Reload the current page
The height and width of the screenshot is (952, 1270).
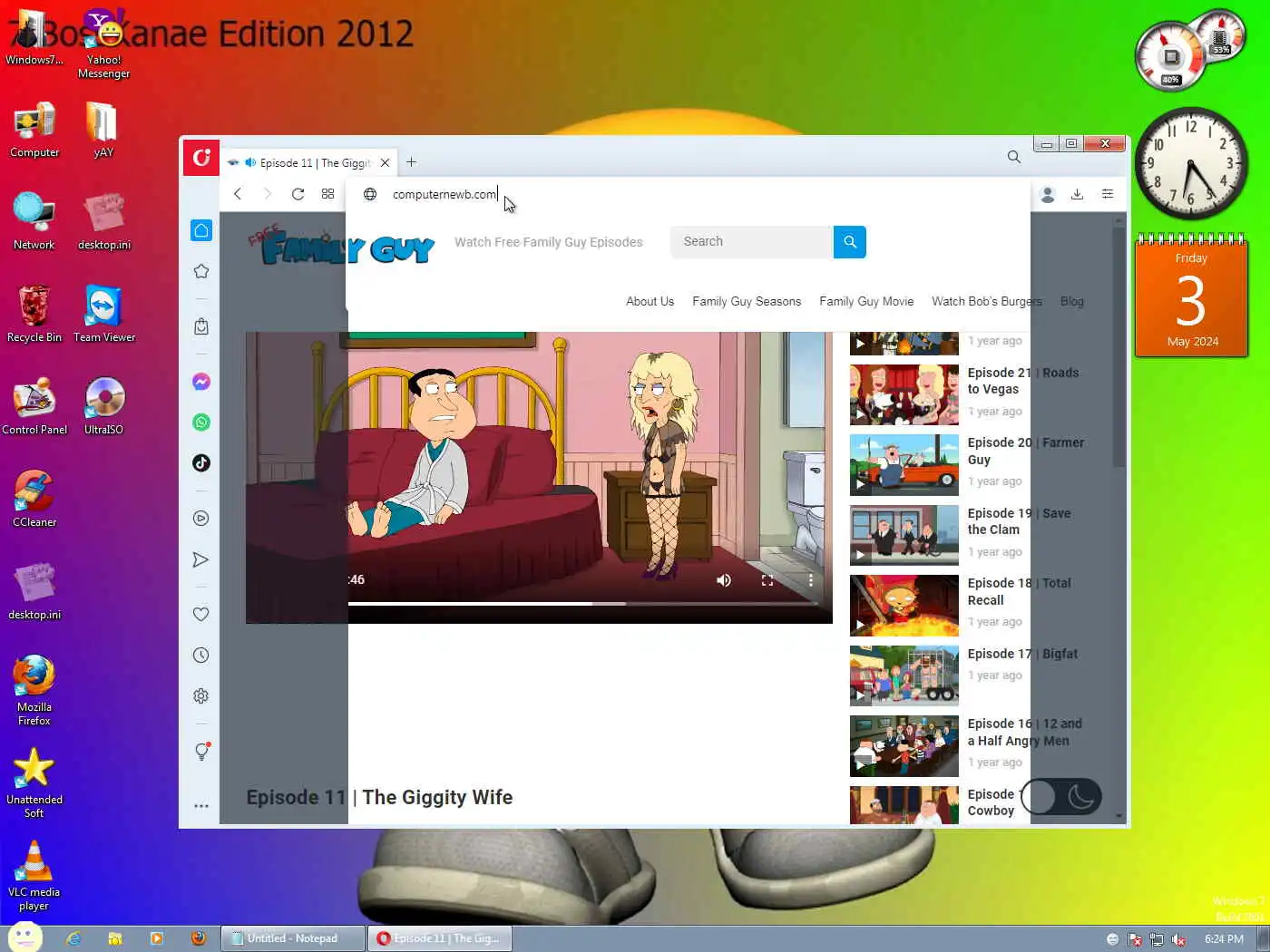(x=298, y=194)
